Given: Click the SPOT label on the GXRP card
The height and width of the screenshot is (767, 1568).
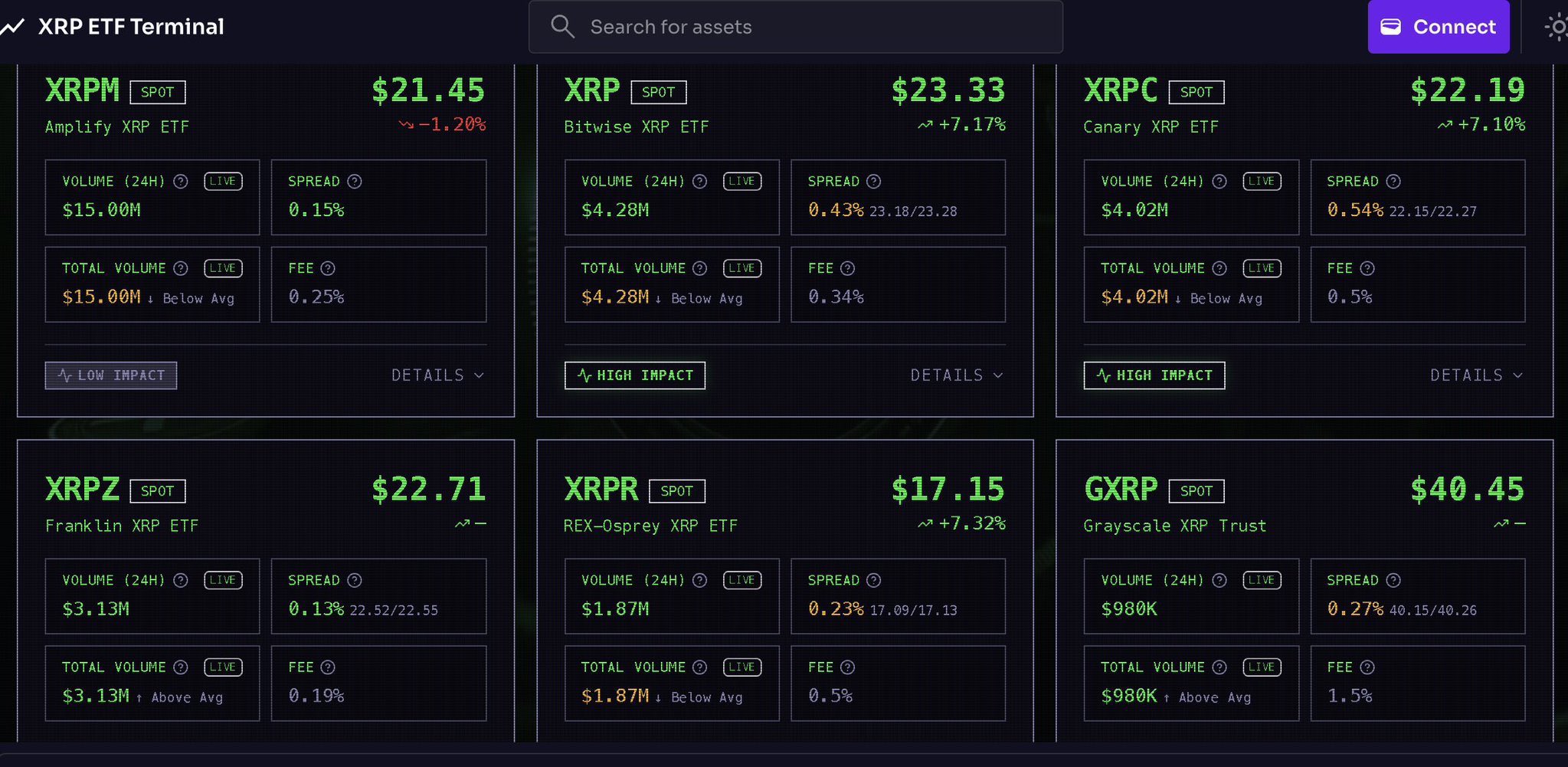Looking at the screenshot, I should tap(1196, 491).
